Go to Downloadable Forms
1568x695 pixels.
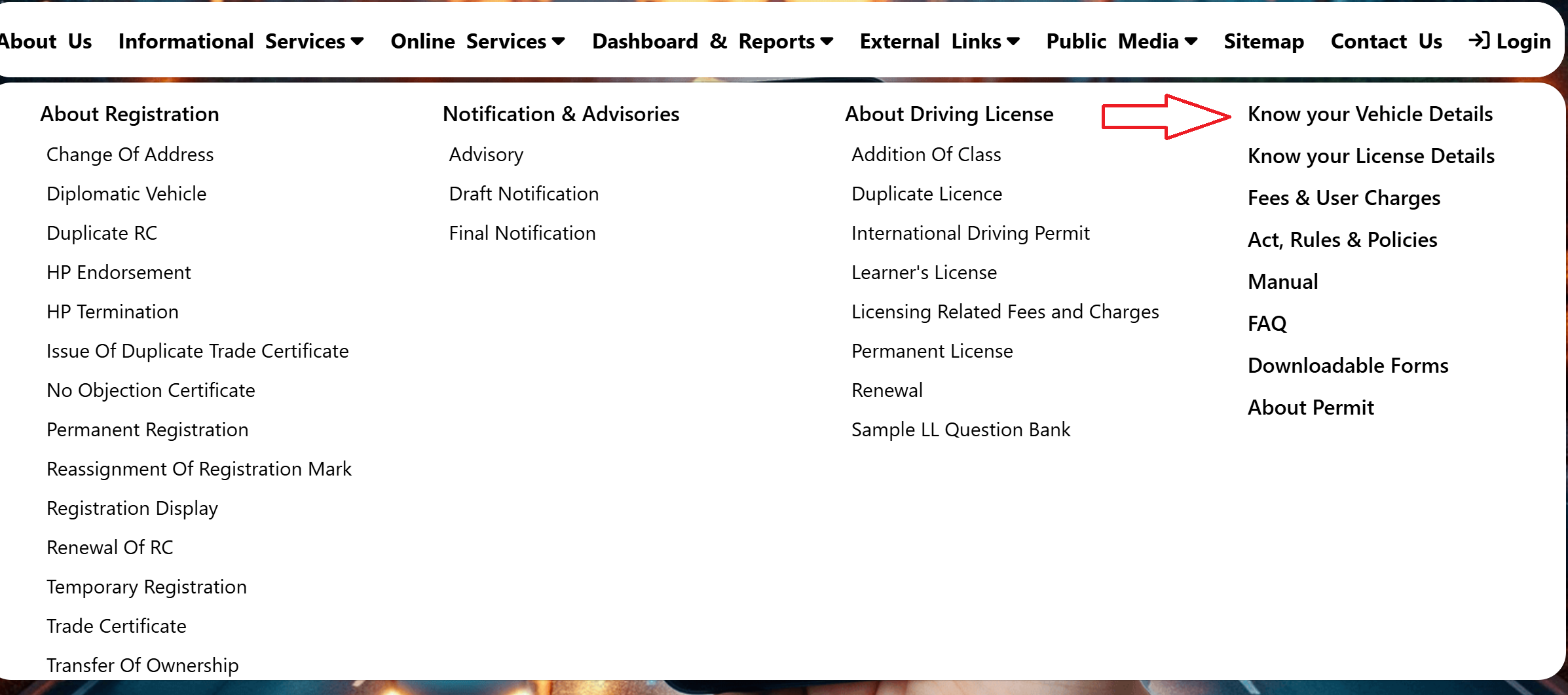click(x=1347, y=366)
